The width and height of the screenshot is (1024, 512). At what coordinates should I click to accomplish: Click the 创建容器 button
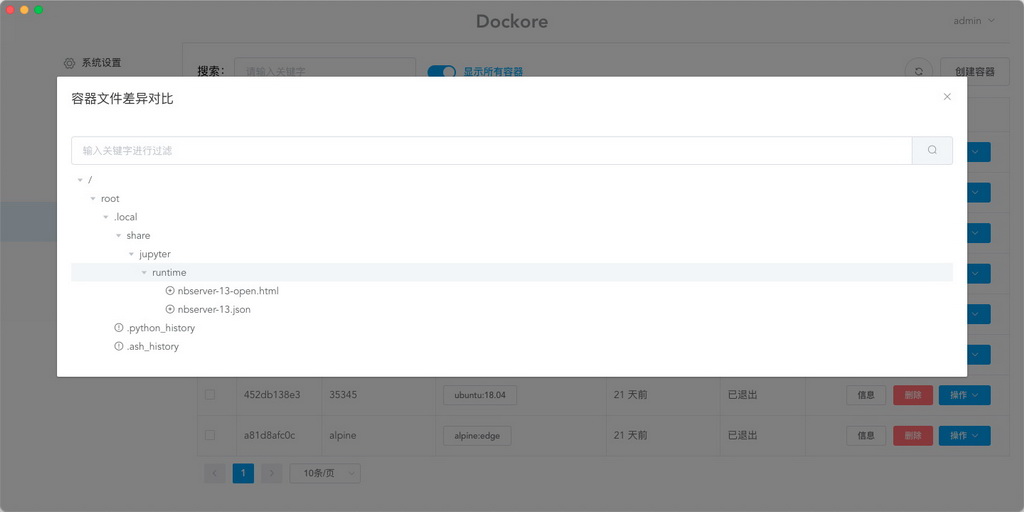[974, 72]
